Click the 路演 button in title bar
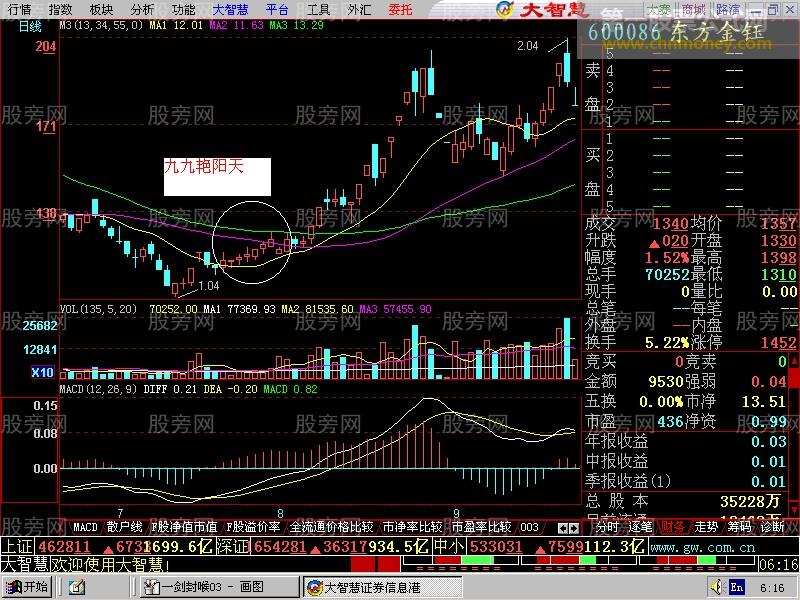Viewport: 800px width, 600px height. pyautogui.click(x=728, y=9)
